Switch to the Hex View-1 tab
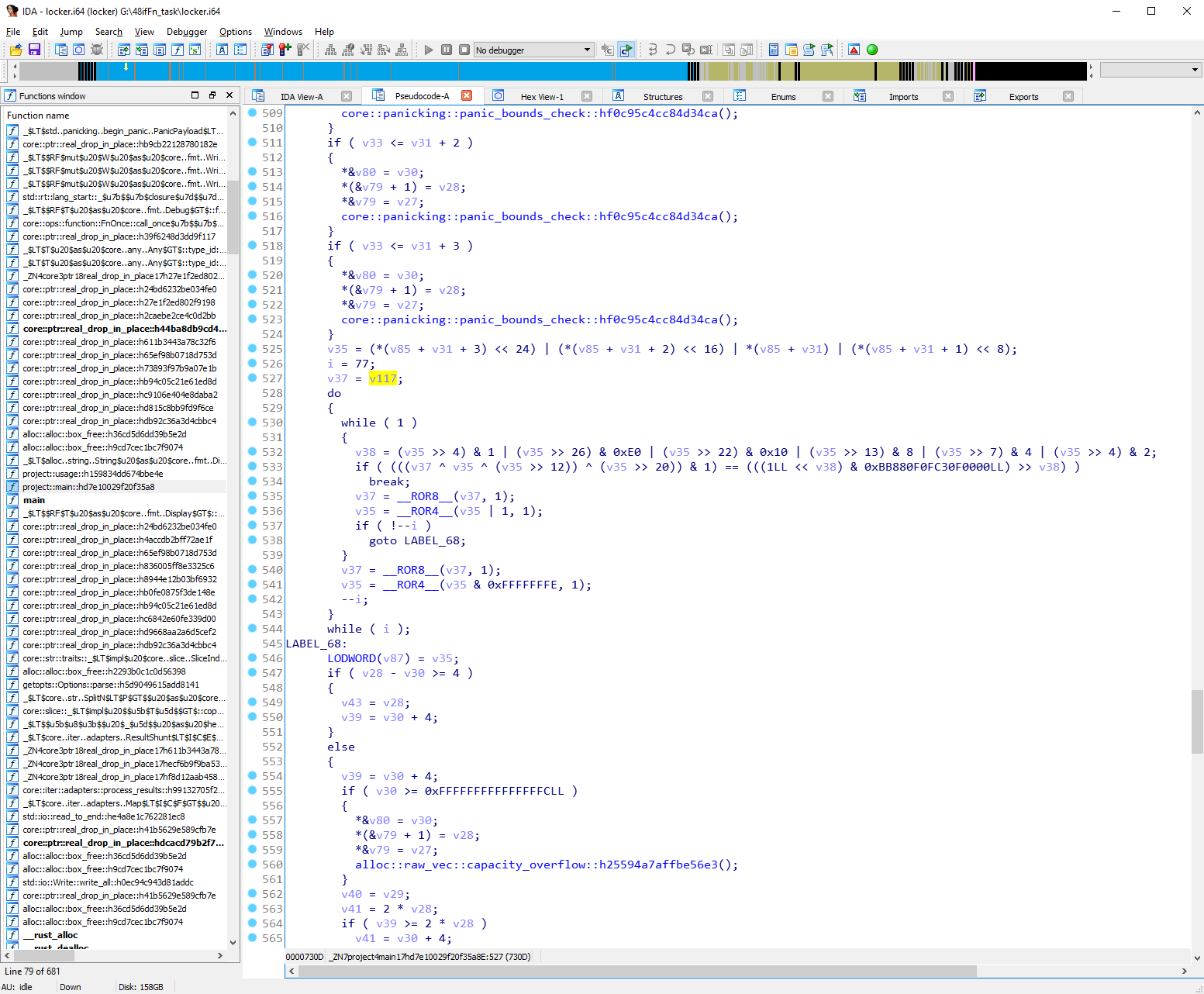The width and height of the screenshot is (1204, 994). (542, 97)
